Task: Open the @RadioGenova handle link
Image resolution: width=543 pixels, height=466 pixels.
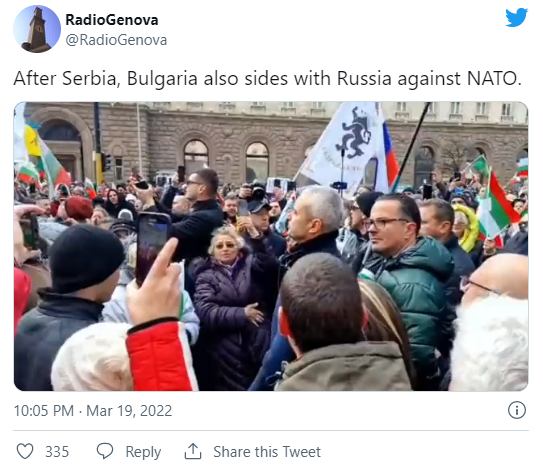Action: click(x=116, y=40)
